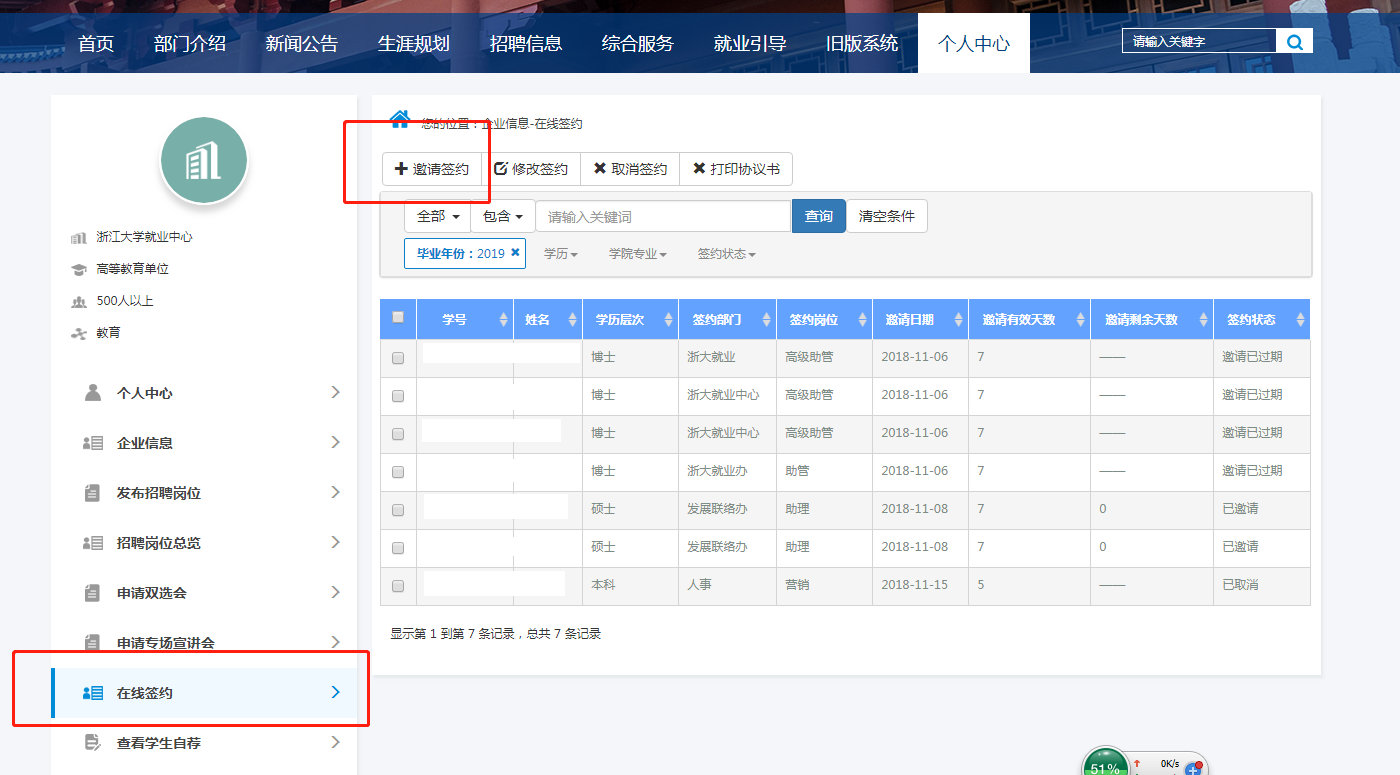The height and width of the screenshot is (775, 1400).
Task: Select the checkbox for the 本科 人事 row
Action: coord(398,586)
